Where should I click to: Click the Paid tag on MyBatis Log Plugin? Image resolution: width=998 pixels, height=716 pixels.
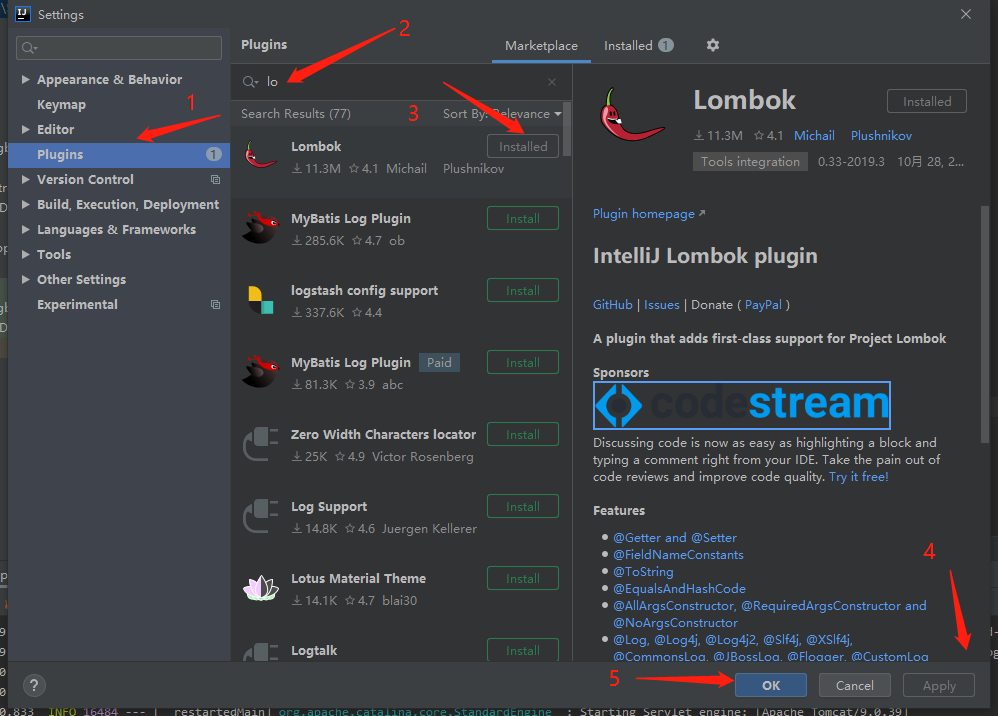pyautogui.click(x=439, y=363)
